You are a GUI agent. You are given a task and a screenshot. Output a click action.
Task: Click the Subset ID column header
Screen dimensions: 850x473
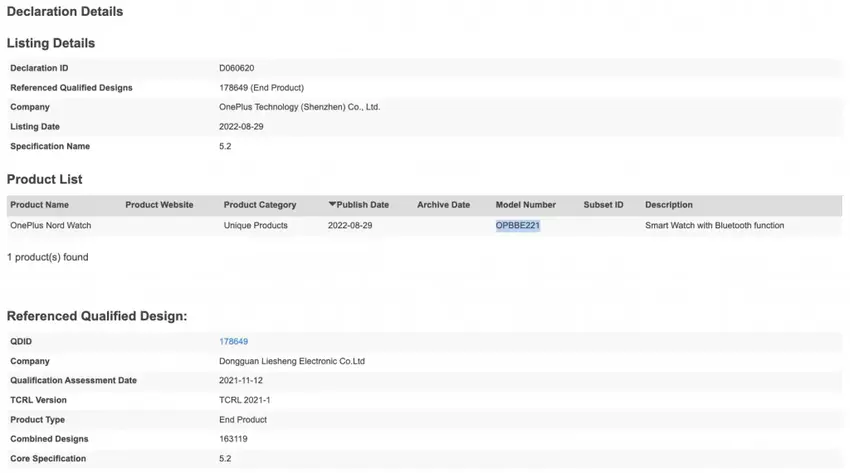[x=603, y=205]
